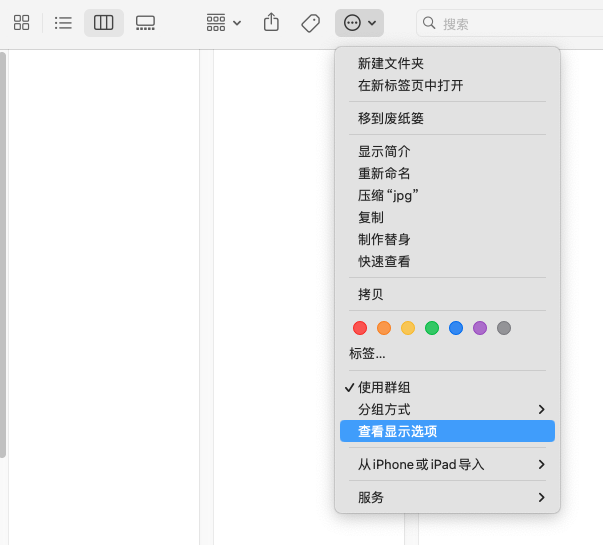Toggle 使用群组 checked option
This screenshot has height=545, width=603.
(x=384, y=387)
